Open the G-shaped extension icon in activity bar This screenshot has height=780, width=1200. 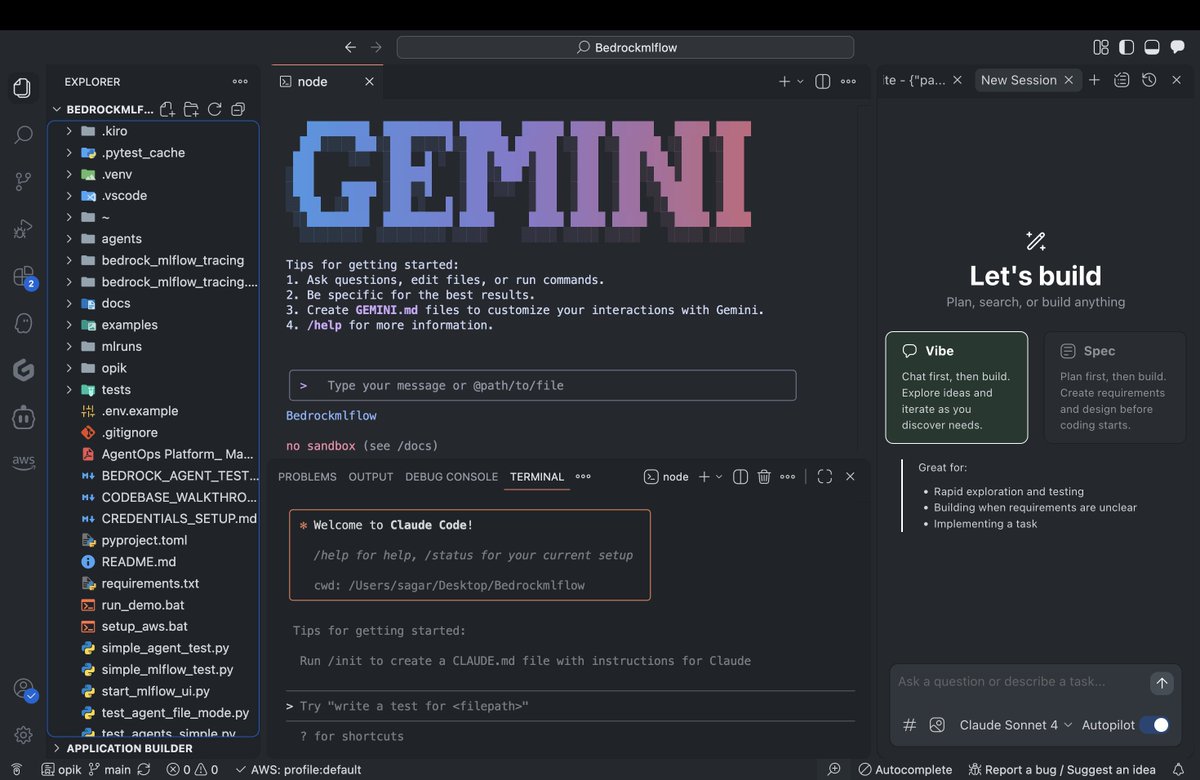tap(23, 370)
